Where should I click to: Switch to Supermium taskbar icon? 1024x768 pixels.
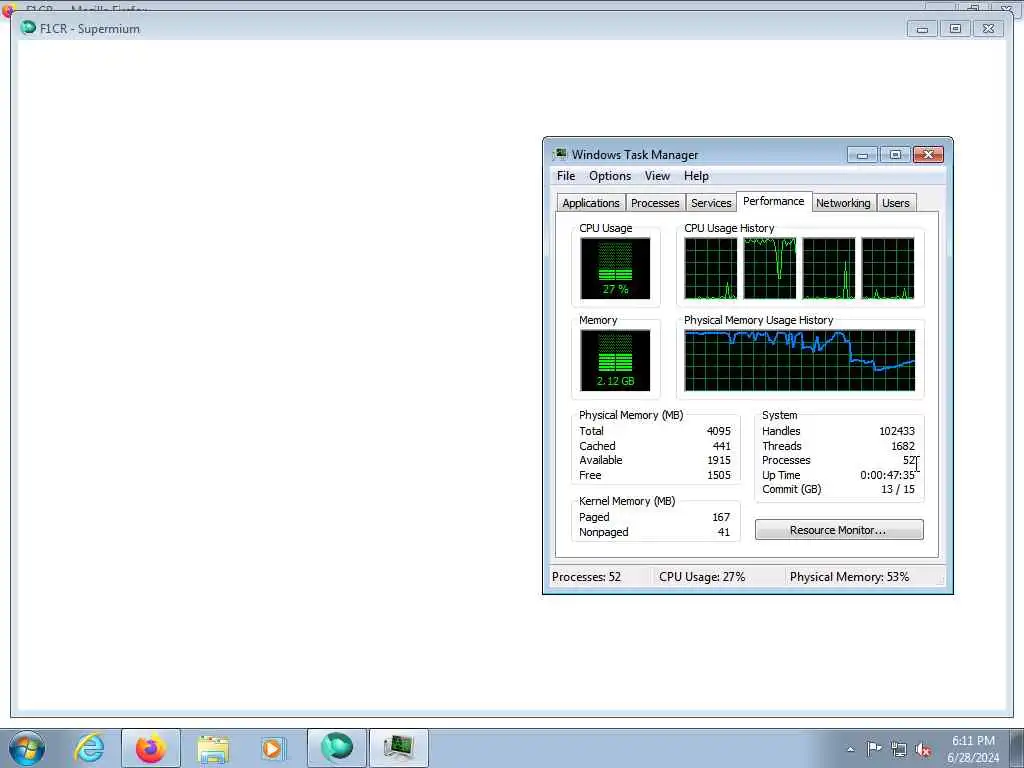click(337, 748)
